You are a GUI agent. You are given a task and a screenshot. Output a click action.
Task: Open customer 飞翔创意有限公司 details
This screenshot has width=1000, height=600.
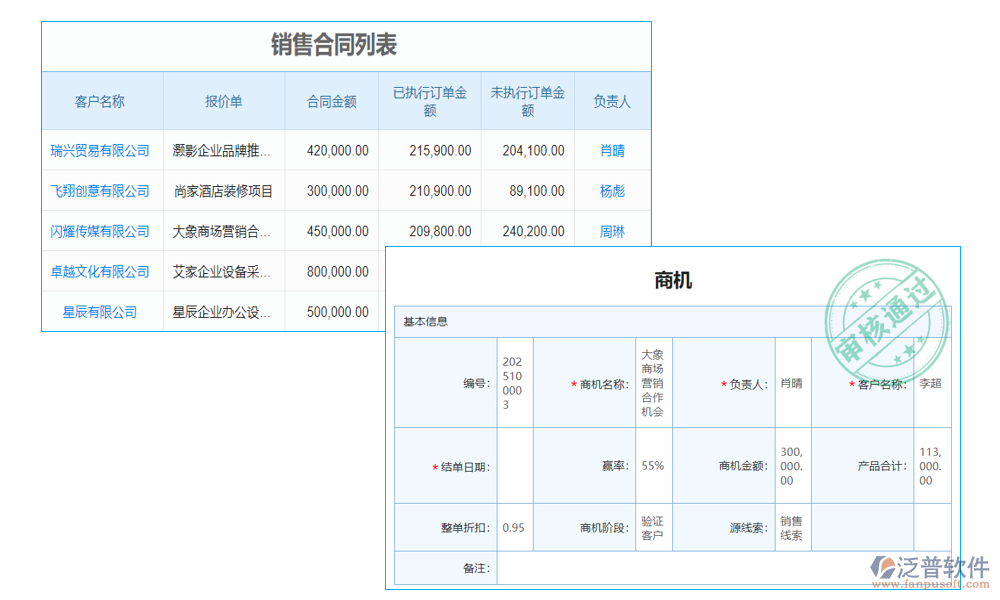(x=101, y=191)
